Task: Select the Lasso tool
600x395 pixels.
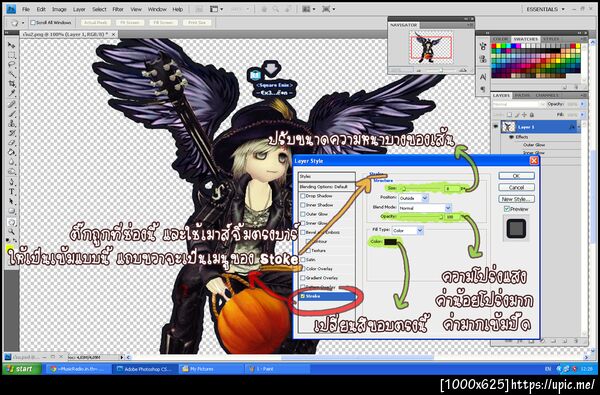Action: 12,65
